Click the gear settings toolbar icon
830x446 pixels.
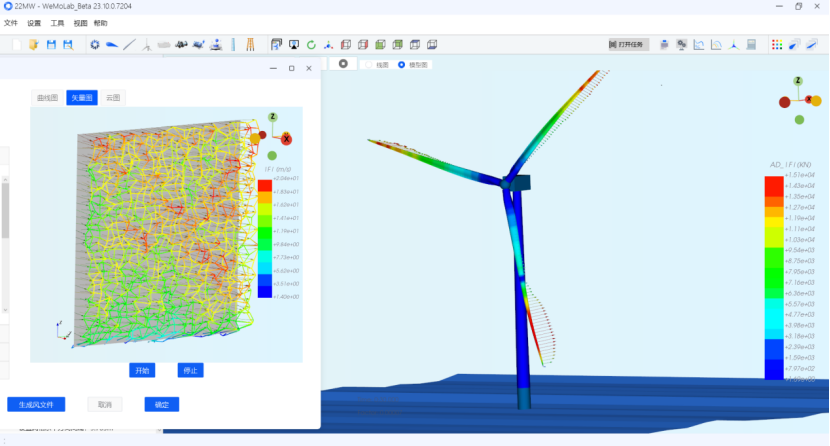coord(95,45)
